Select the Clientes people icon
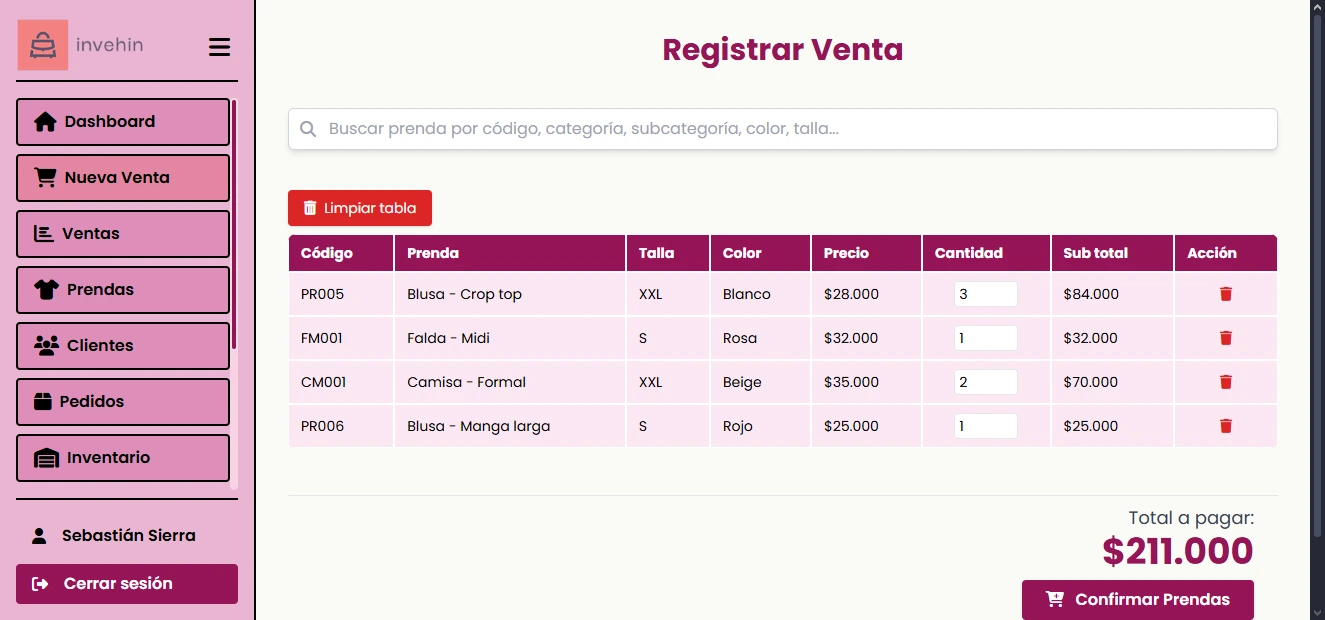The width and height of the screenshot is (1325, 620). click(x=43, y=345)
